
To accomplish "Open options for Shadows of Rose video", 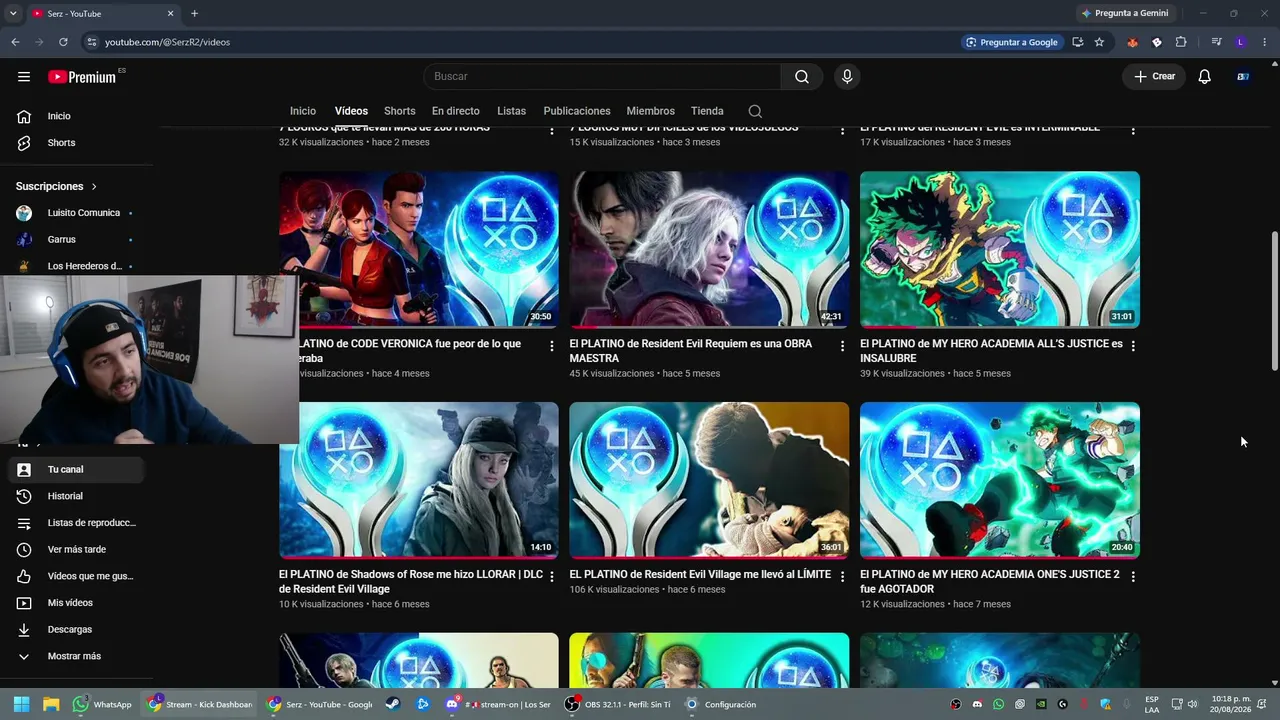I will [551, 577].
